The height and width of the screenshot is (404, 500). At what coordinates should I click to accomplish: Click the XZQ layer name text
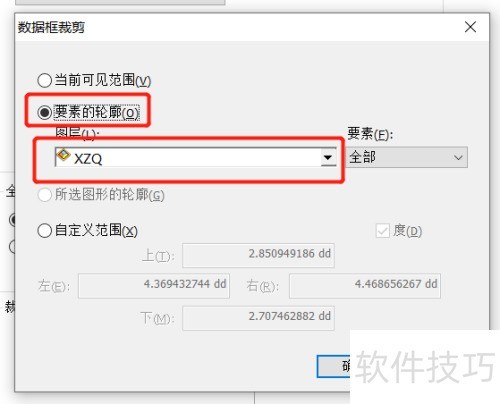[88, 159]
